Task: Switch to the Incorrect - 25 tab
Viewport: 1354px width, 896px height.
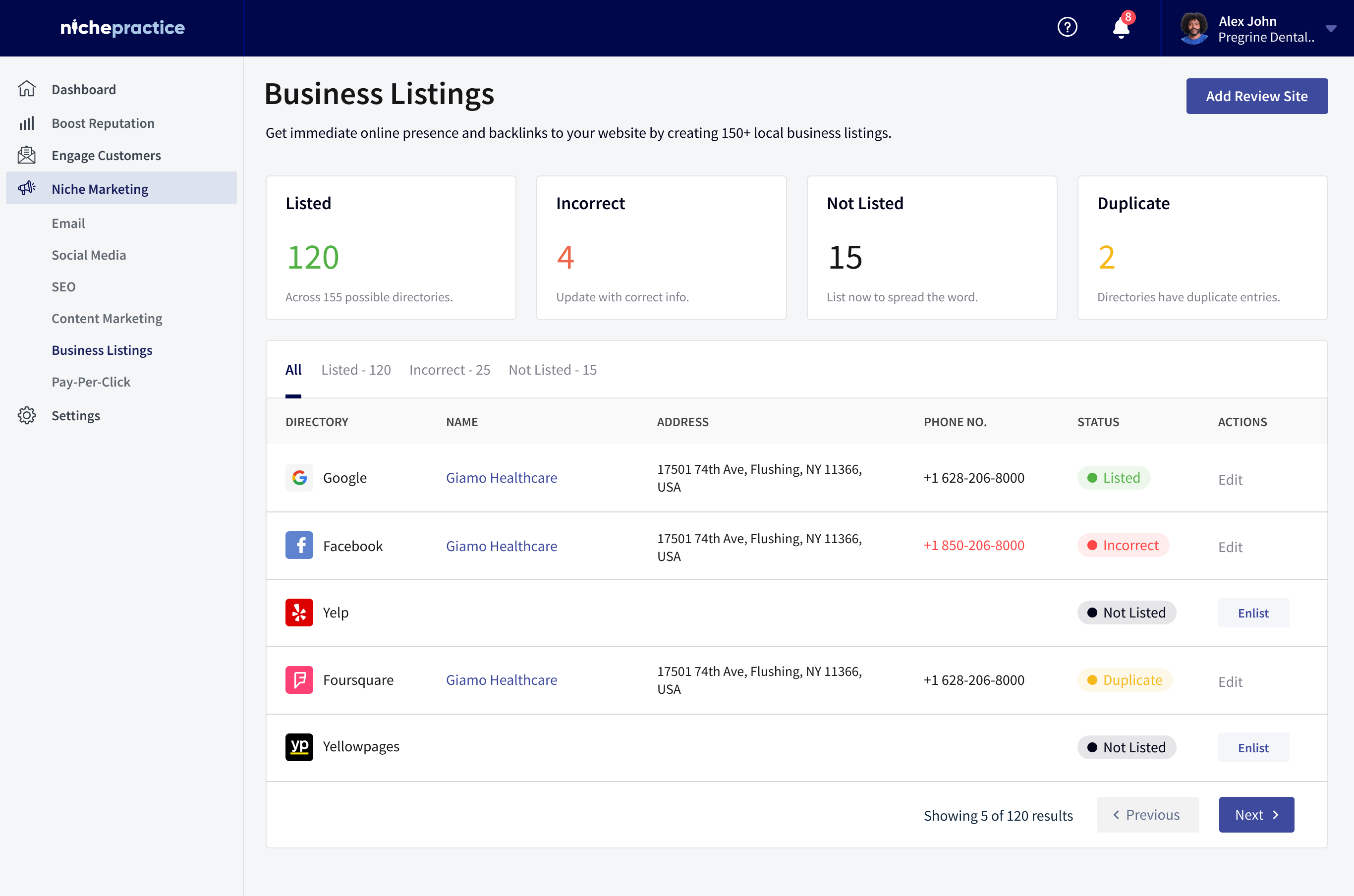Action: (x=450, y=370)
